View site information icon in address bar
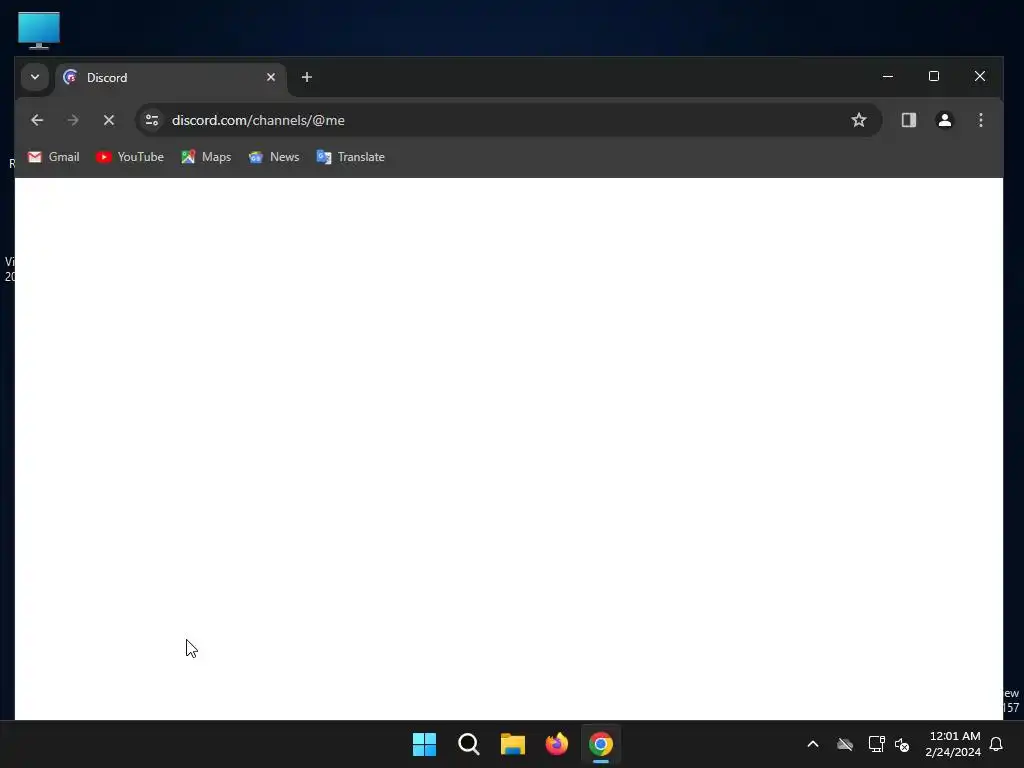Viewport: 1024px width, 768px height. click(x=152, y=120)
